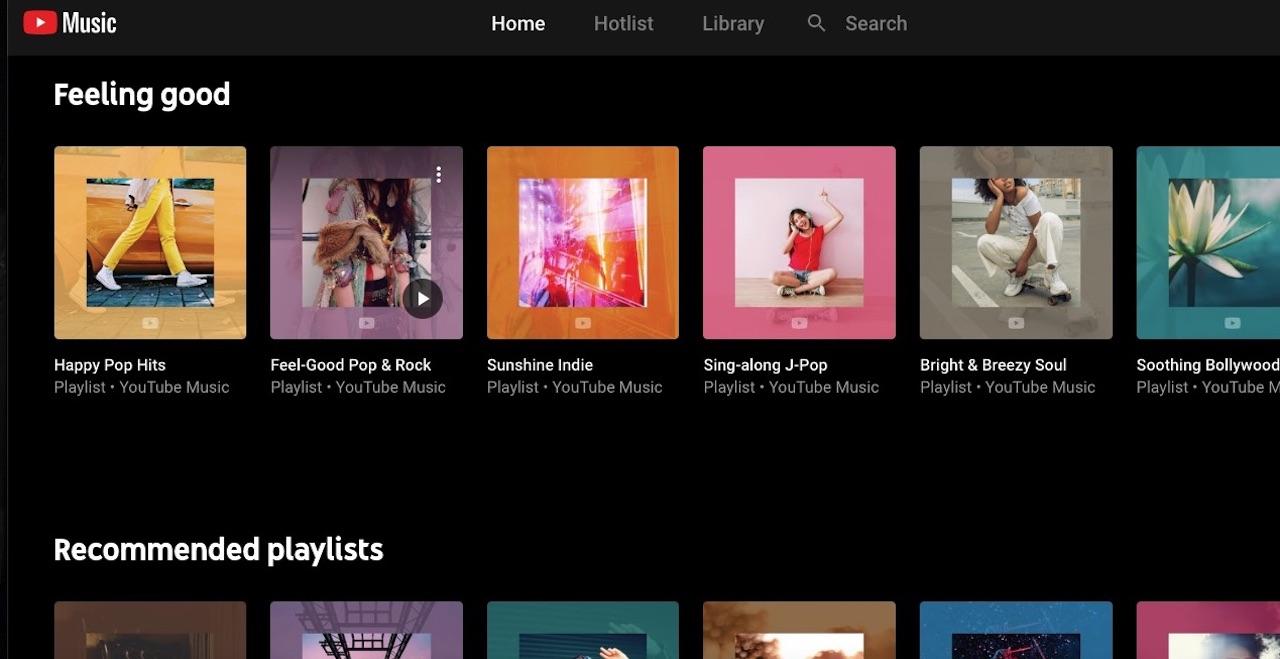Viewport: 1280px width, 659px height.
Task: Open the three-dot menu on Feel-Good Pop & Rock
Action: click(438, 175)
